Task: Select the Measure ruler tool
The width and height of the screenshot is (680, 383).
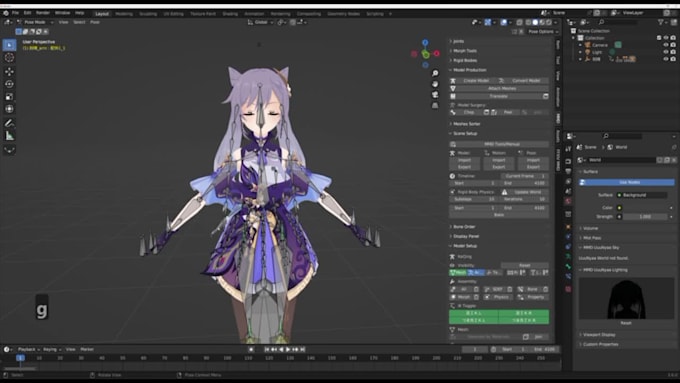Action: pos(9,136)
